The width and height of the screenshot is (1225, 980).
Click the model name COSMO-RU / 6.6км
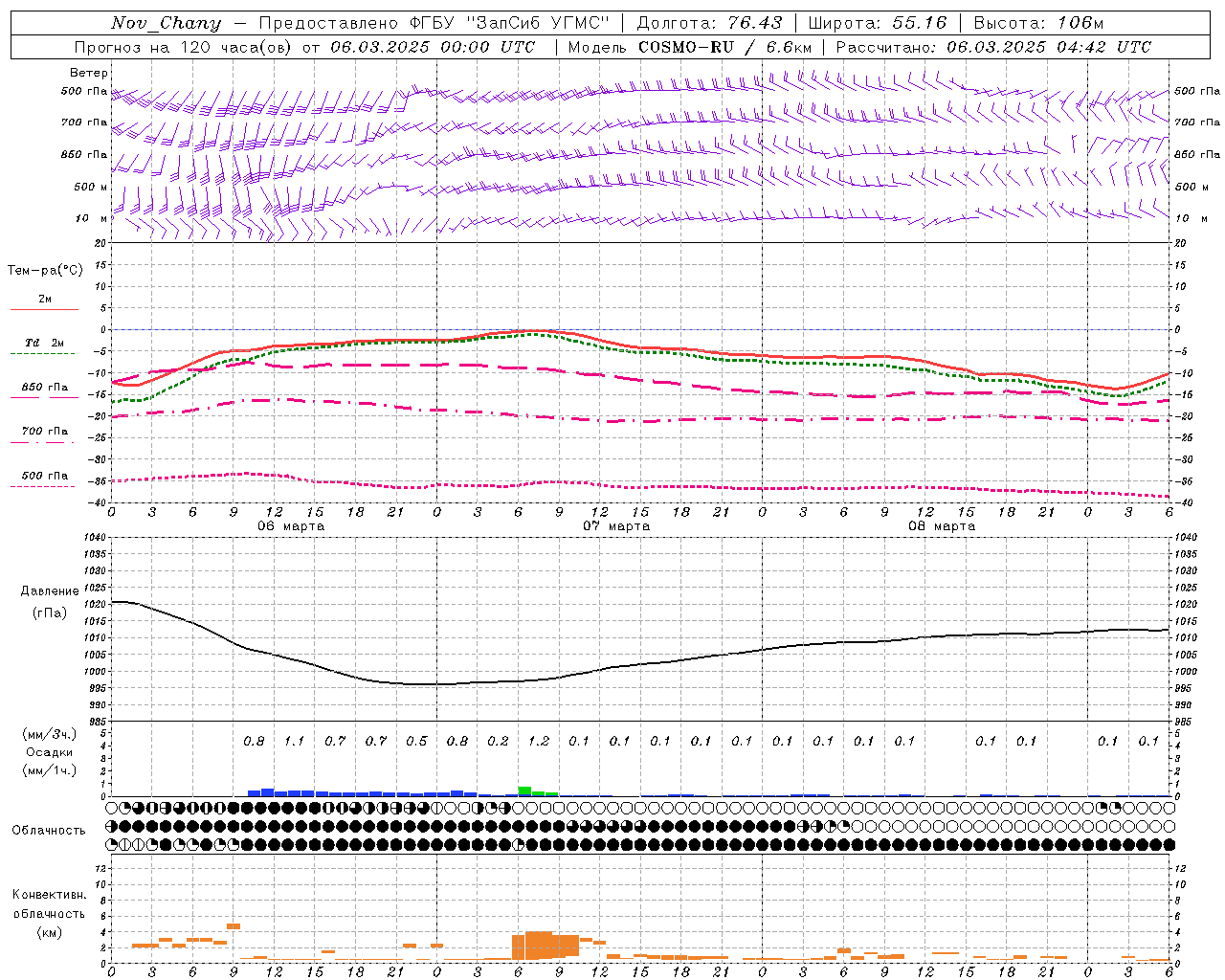pyautogui.click(x=724, y=47)
